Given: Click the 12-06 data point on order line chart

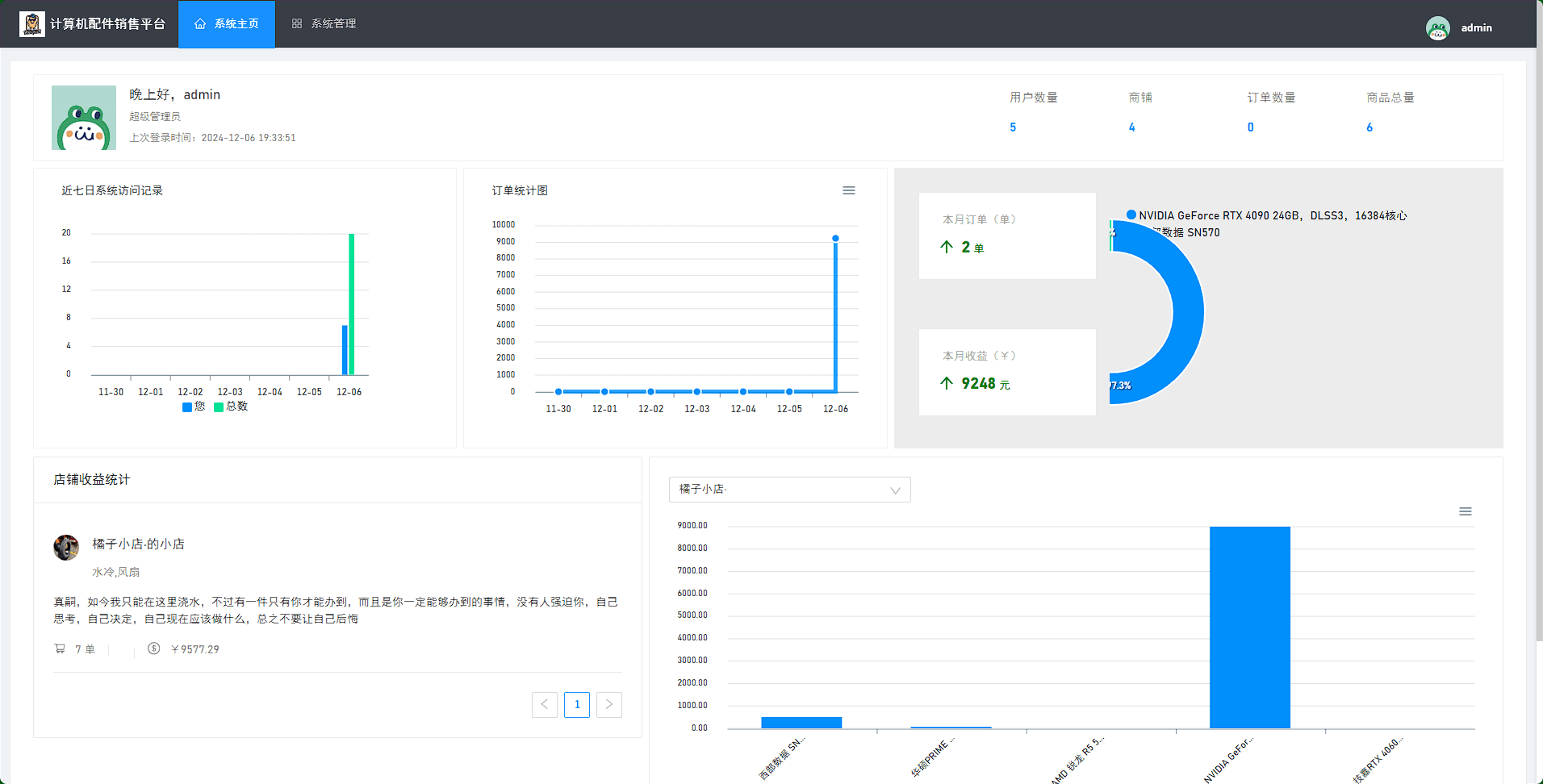Looking at the screenshot, I should [835, 238].
